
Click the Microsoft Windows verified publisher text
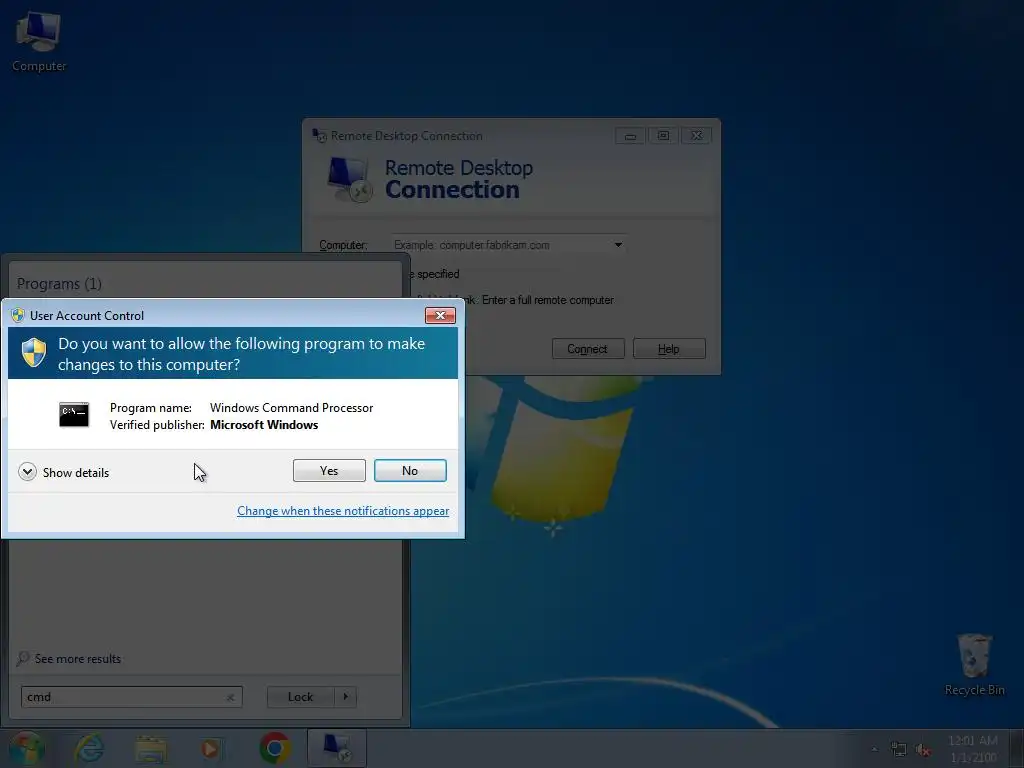point(264,424)
